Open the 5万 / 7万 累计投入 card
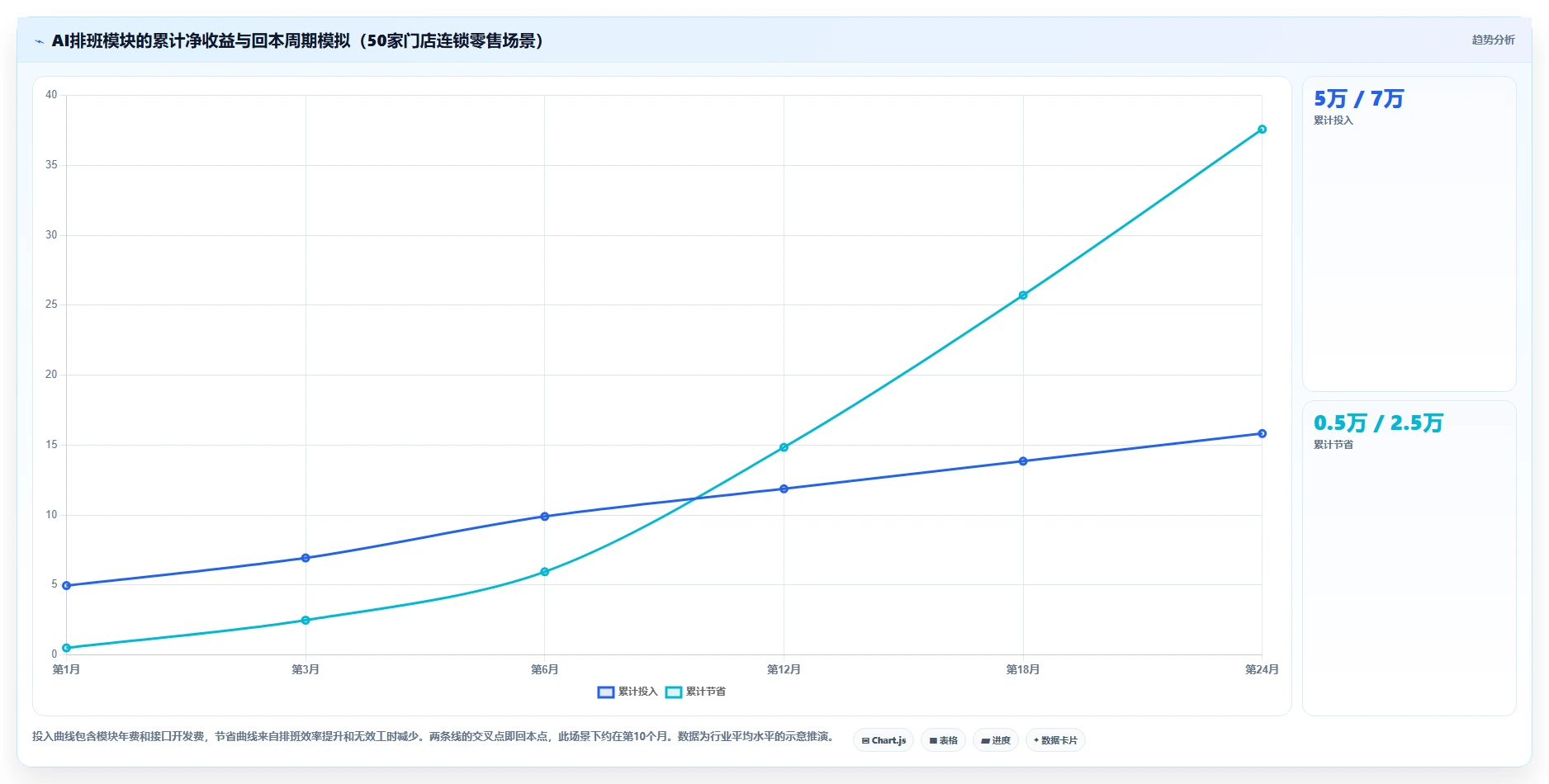Screen dimensions: 1549x784 (x=1409, y=234)
